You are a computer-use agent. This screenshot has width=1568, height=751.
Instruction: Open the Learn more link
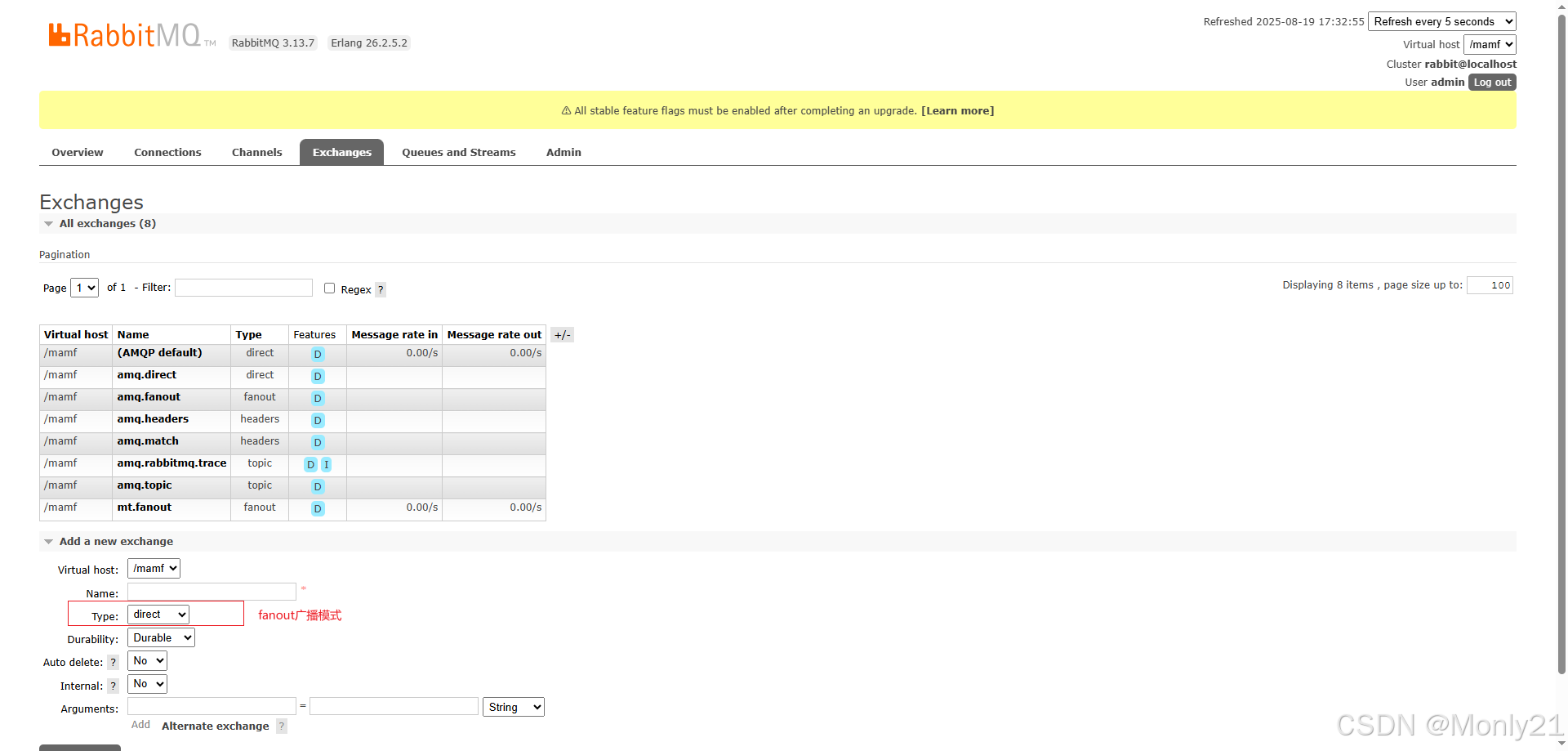[957, 111]
